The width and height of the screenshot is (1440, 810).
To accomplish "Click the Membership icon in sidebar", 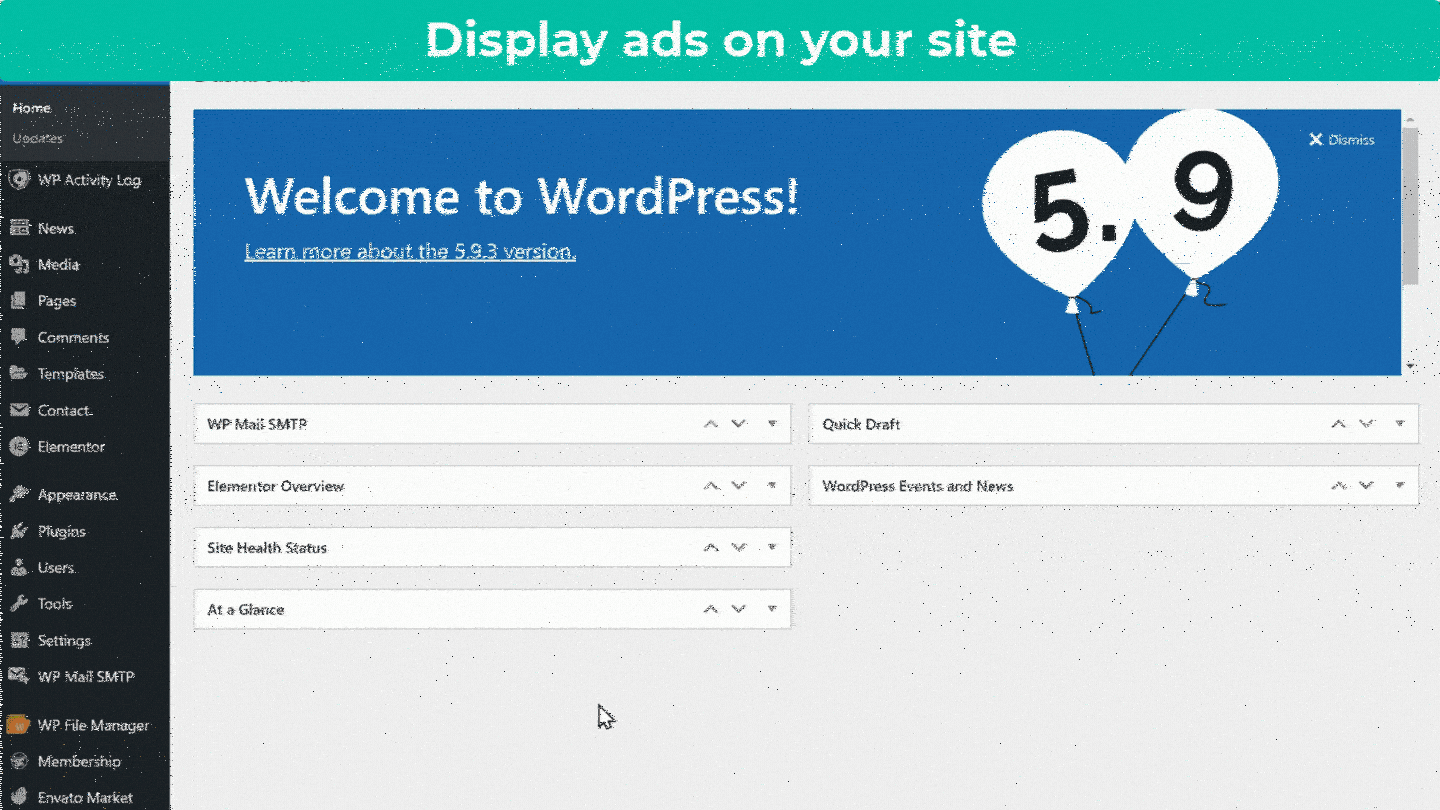I will (19, 761).
